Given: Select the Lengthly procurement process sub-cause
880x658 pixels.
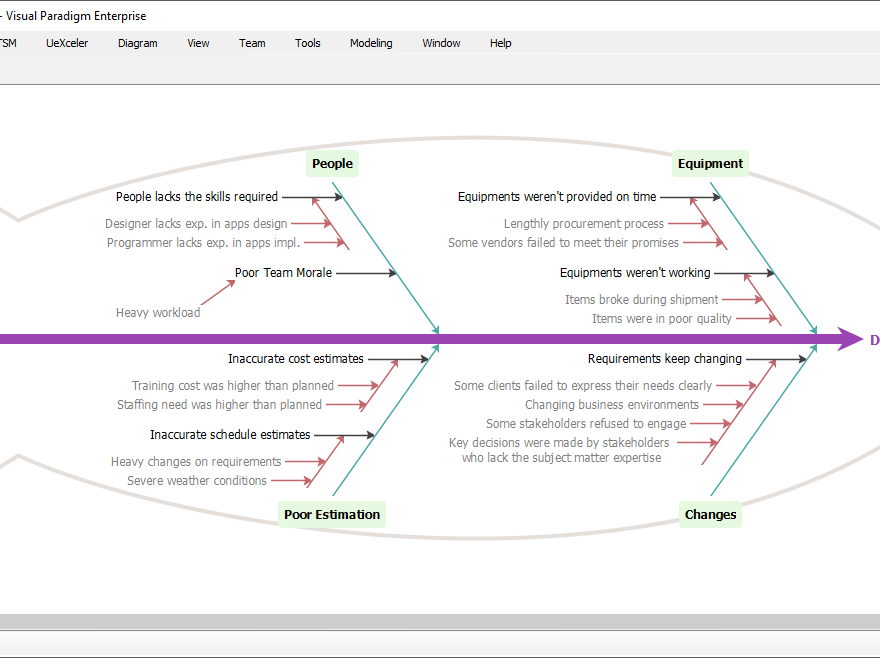Looking at the screenshot, I should pyautogui.click(x=584, y=223).
